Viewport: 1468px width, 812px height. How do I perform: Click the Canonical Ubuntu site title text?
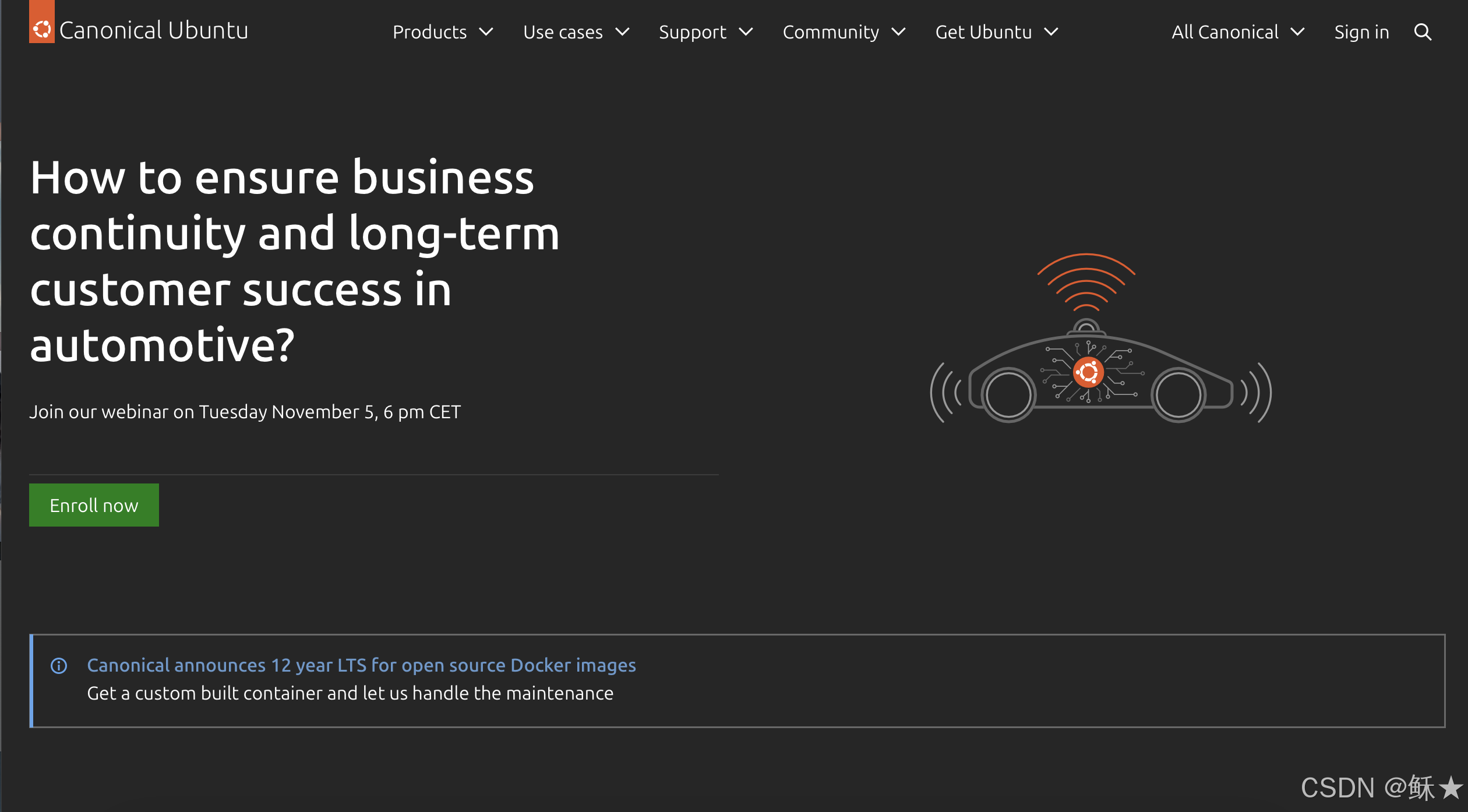(x=154, y=30)
